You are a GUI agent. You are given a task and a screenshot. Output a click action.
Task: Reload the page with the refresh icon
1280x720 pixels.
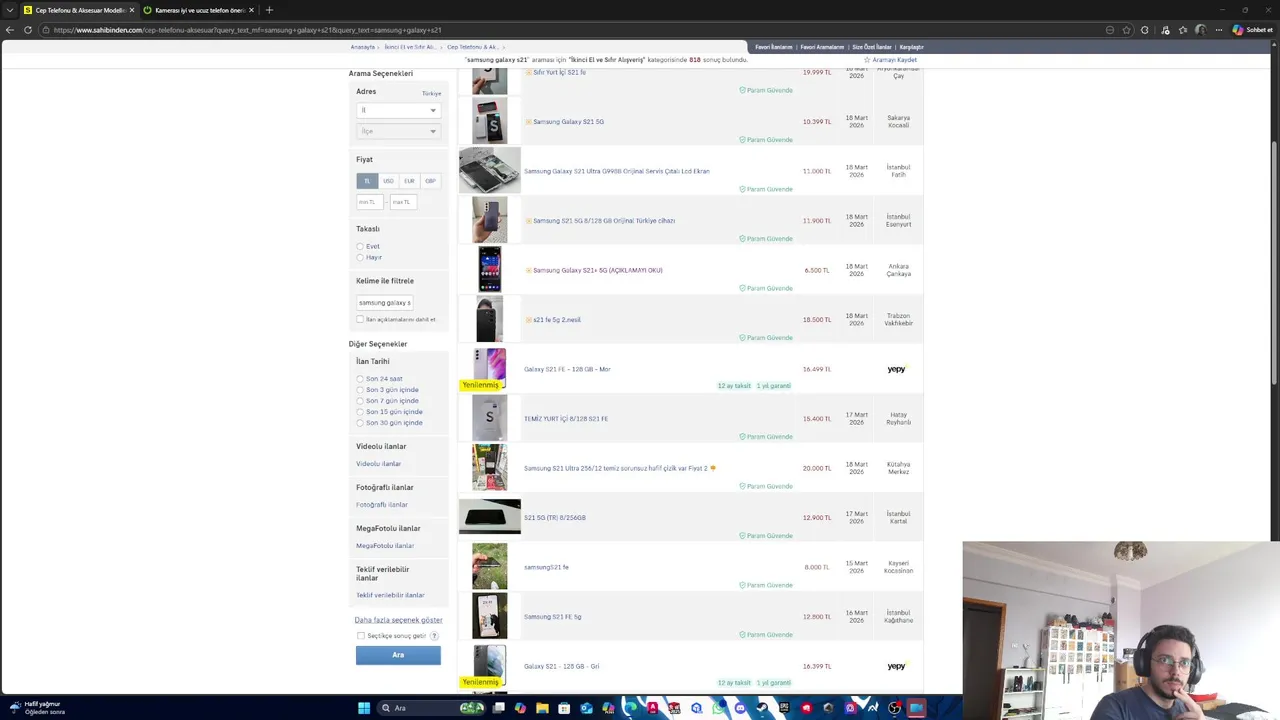tap(27, 30)
